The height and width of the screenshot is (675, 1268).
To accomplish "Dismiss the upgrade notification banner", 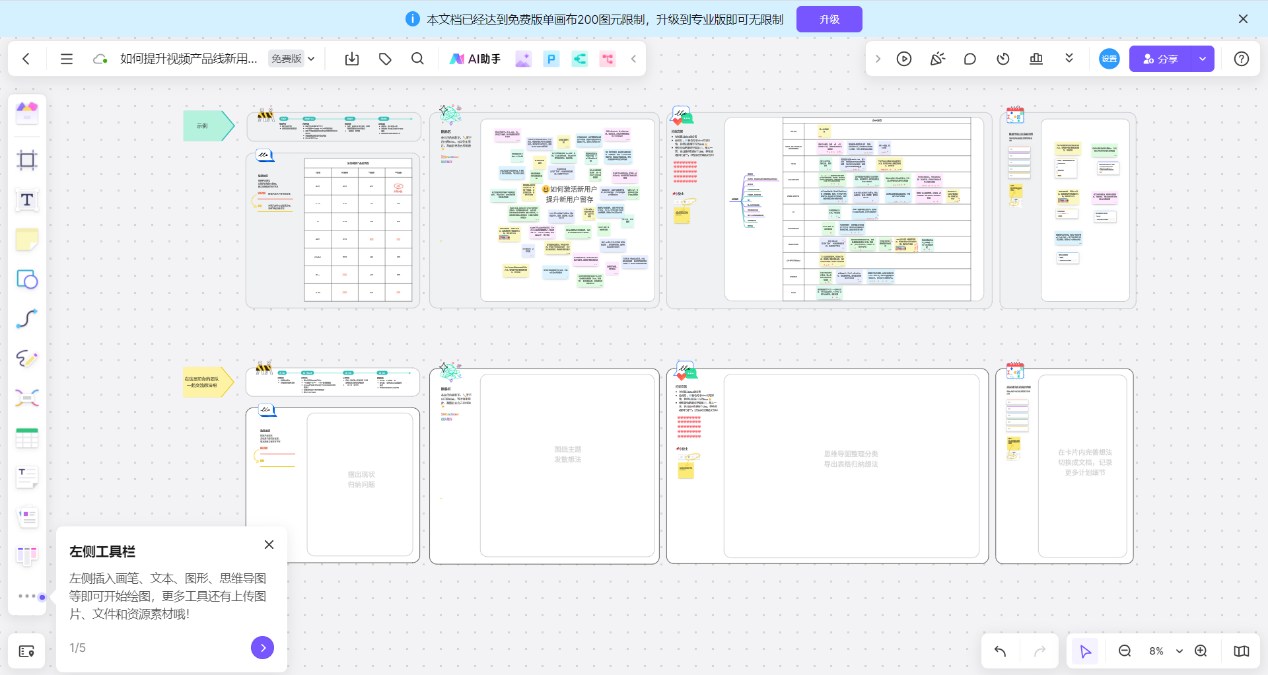I will [1243, 19].
